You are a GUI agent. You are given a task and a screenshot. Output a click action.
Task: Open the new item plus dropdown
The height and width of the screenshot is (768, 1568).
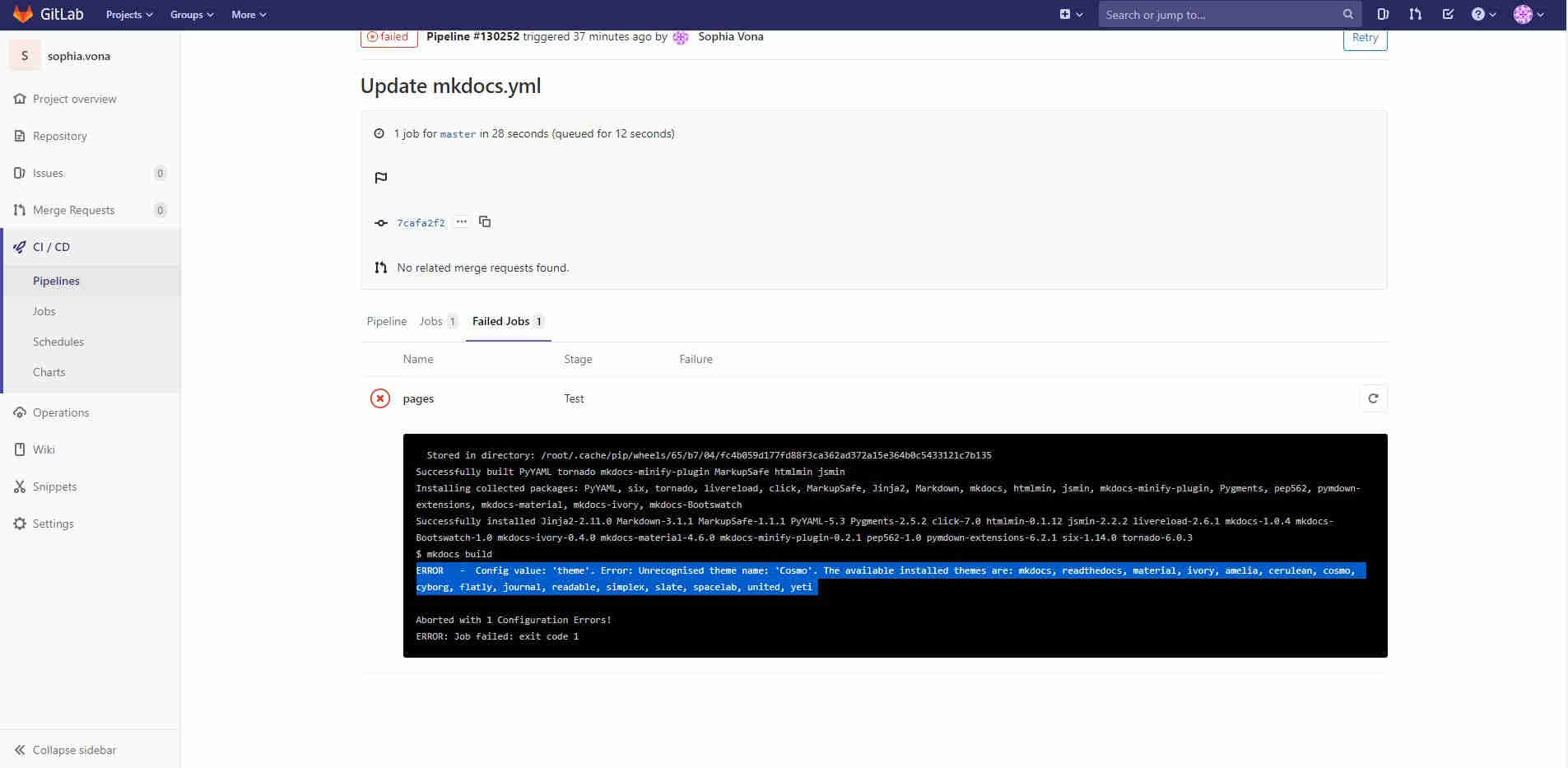[1071, 14]
